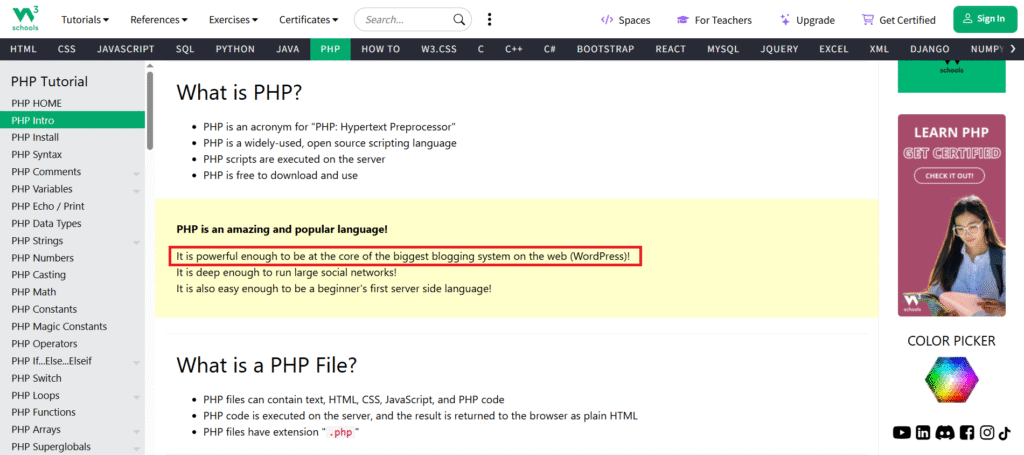Select the PYTHON tab in navbar

pos(235,48)
